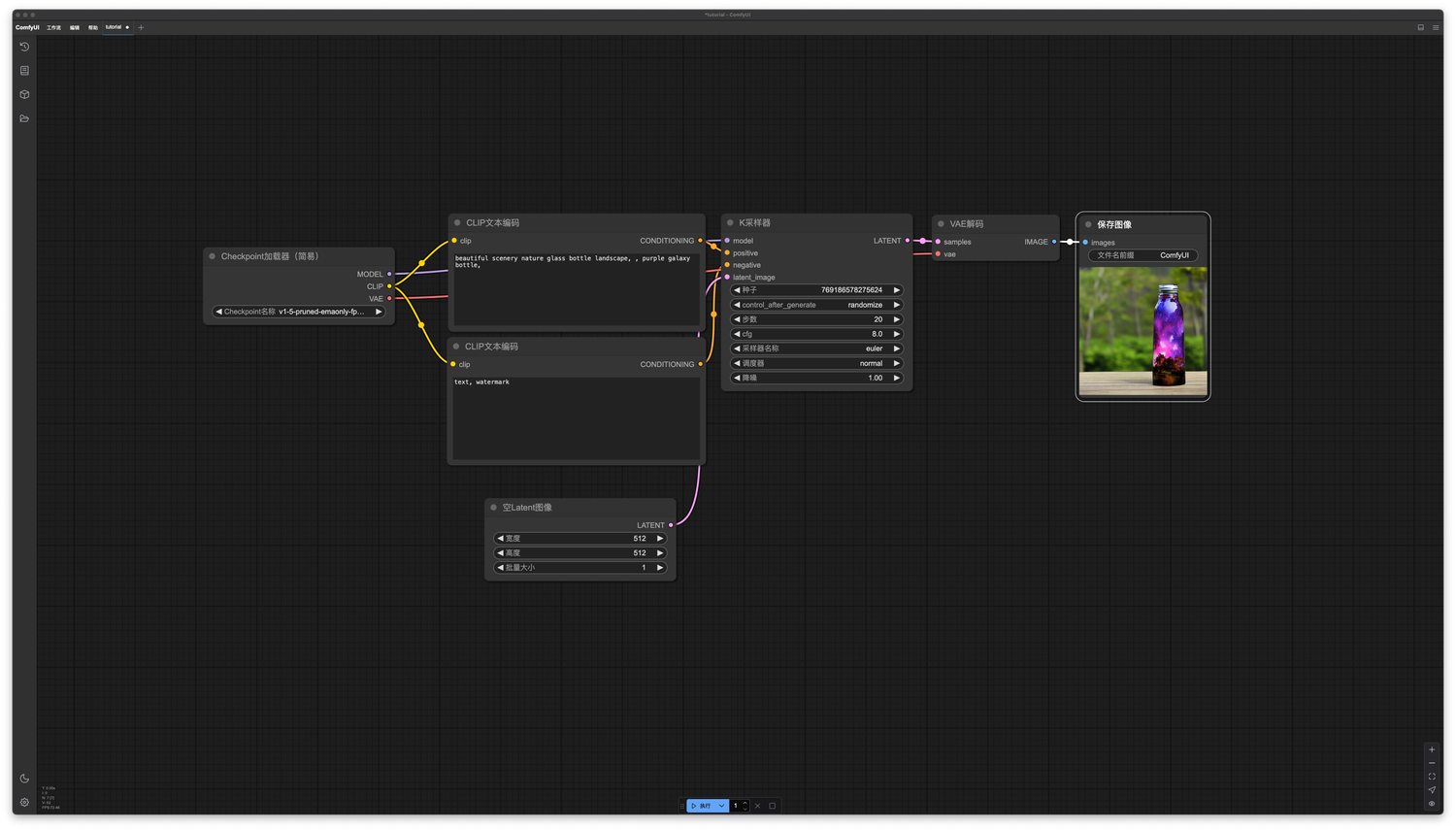This screenshot has width=1456, height=830.
Task: Open the 工作流 menu
Action: click(54, 27)
